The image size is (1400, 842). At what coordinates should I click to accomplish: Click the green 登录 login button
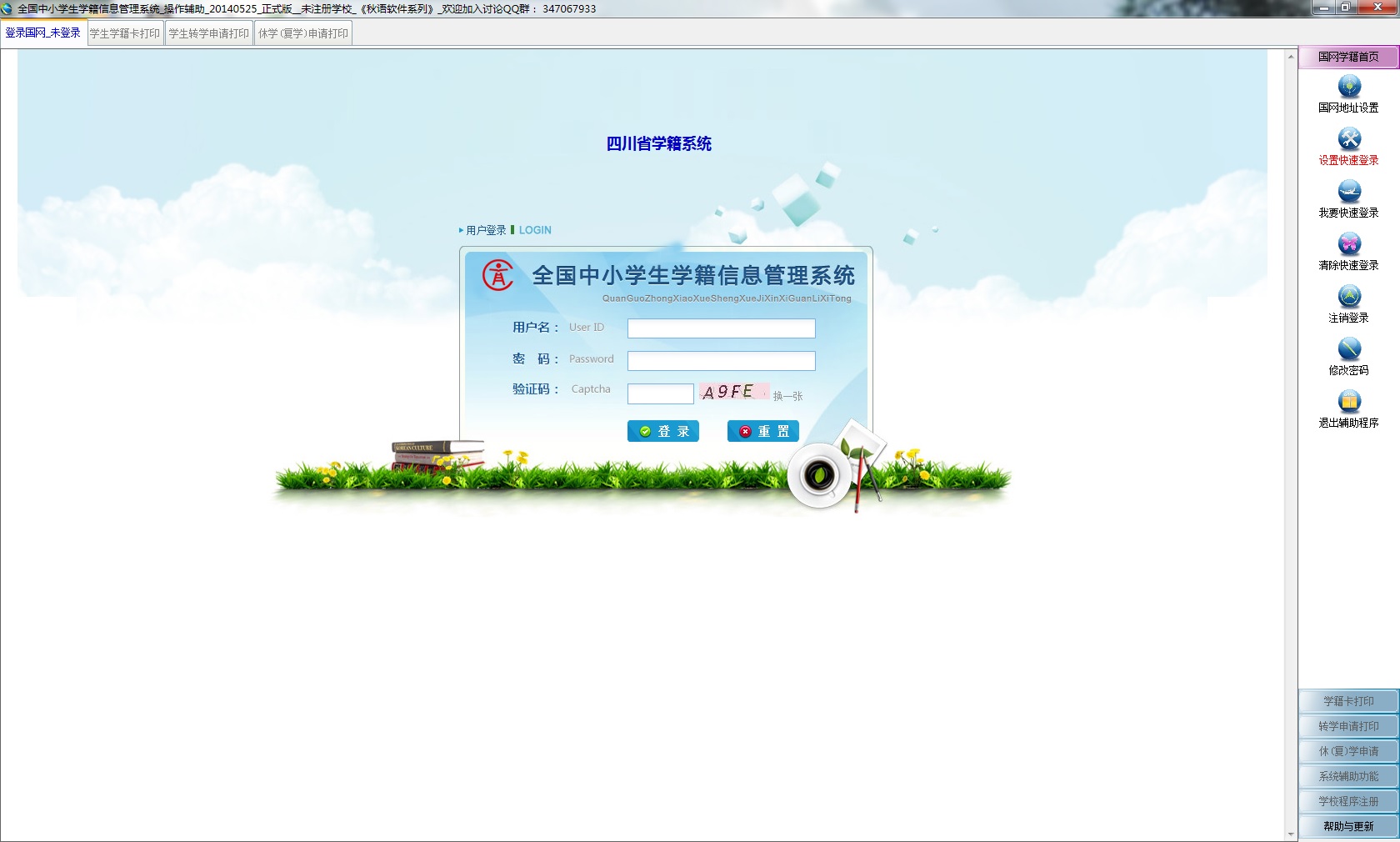662,431
